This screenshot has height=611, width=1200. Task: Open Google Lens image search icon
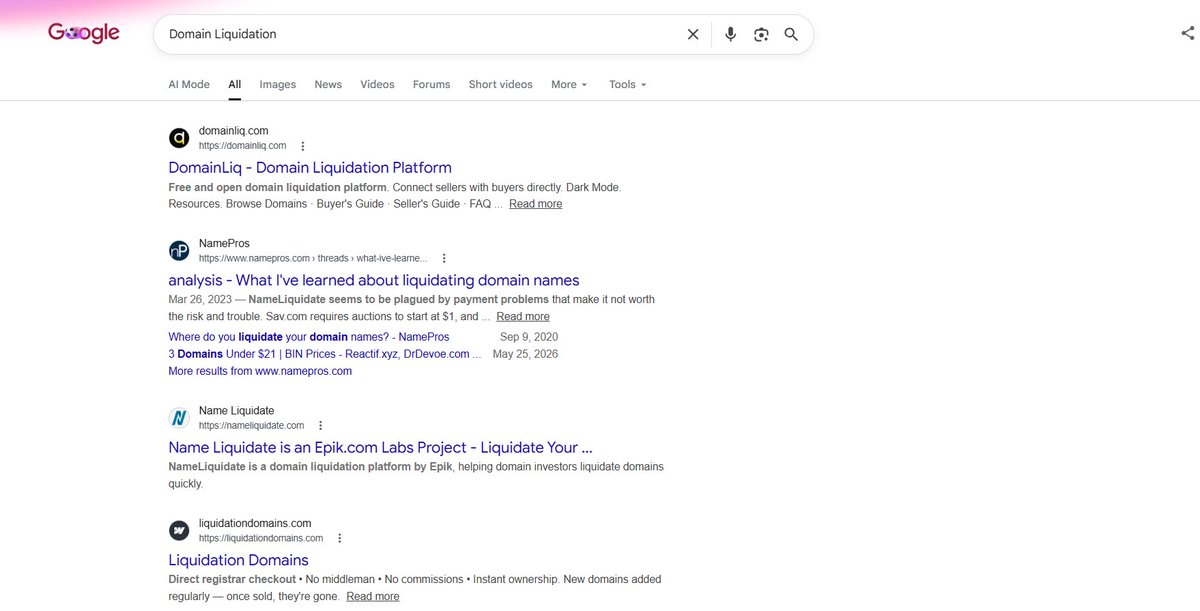pos(761,34)
